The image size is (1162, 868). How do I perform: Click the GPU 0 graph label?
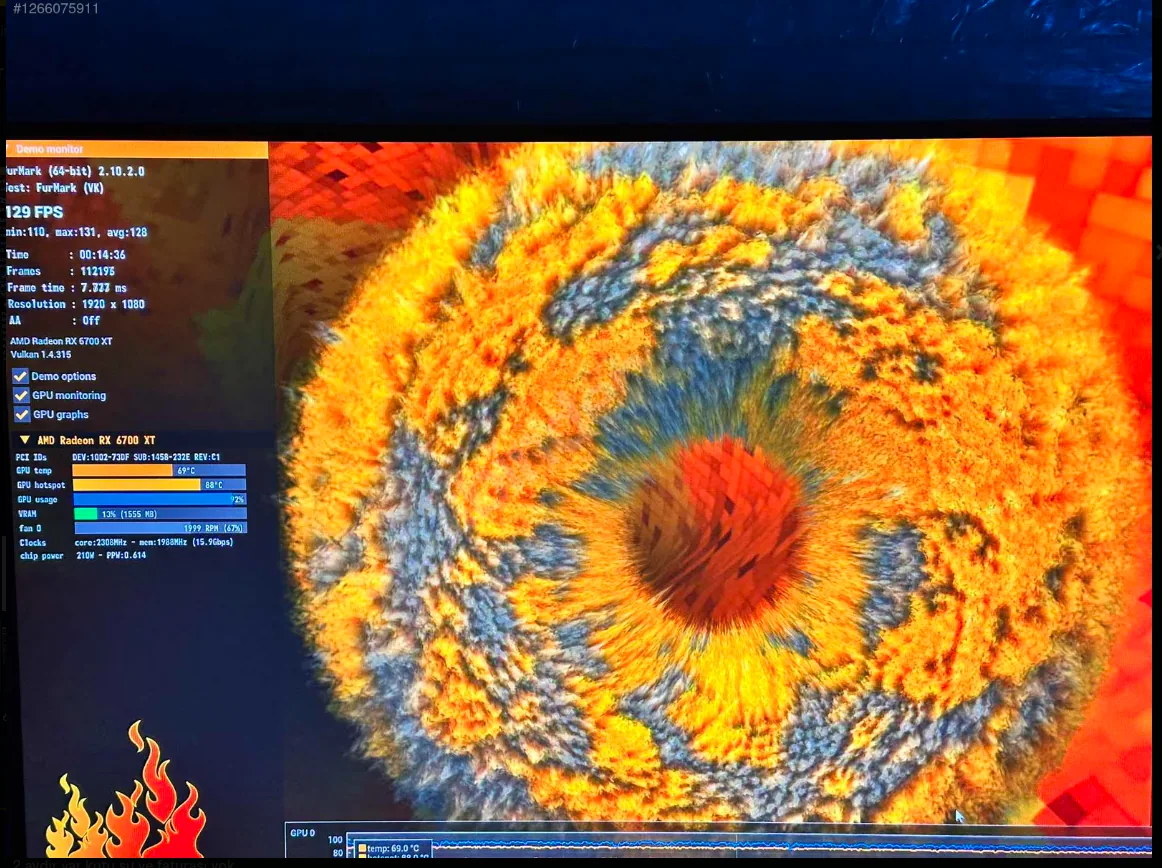[302, 833]
